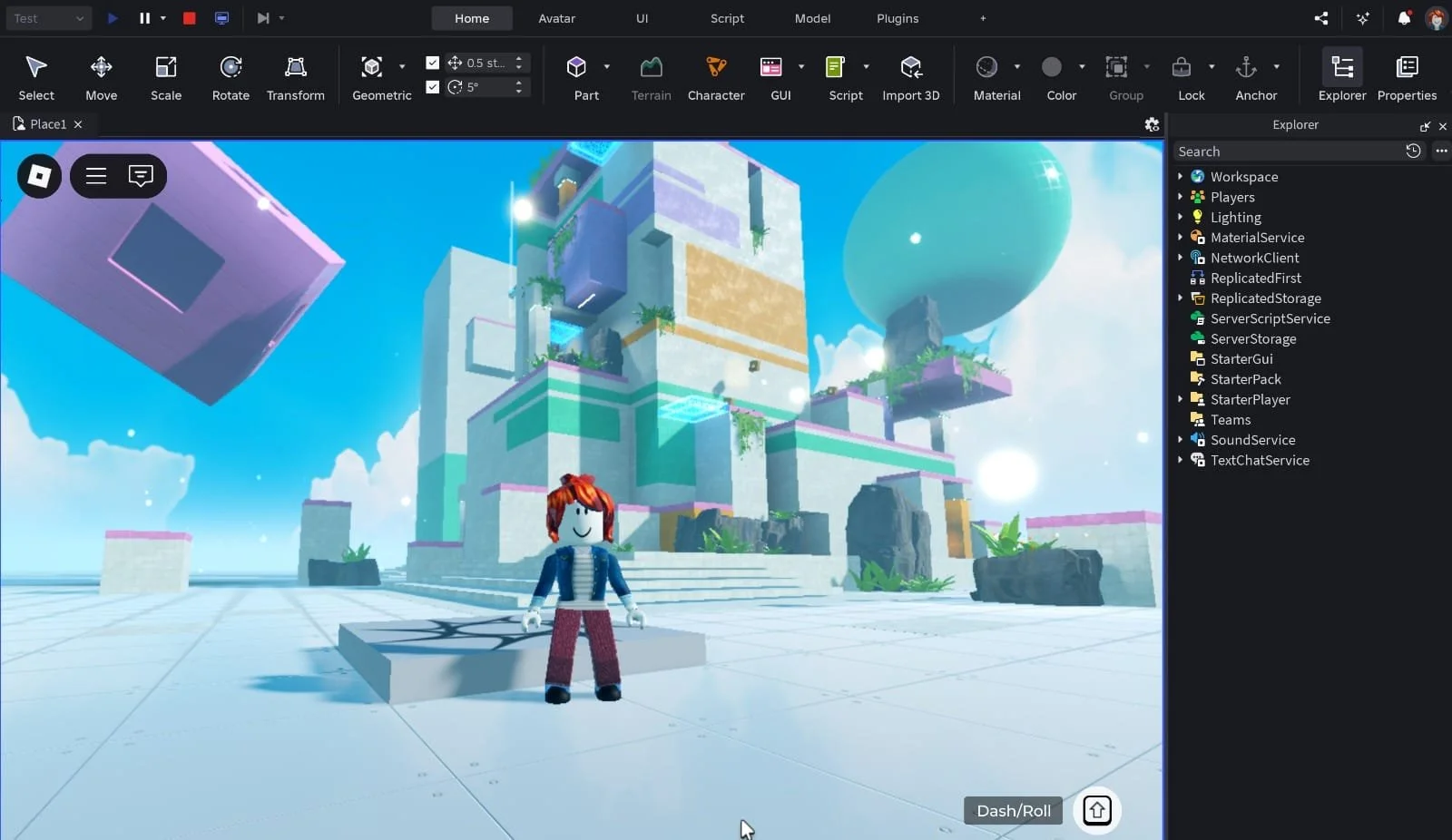Click the share/collaborate icon
1452x840 pixels.
click(1321, 18)
